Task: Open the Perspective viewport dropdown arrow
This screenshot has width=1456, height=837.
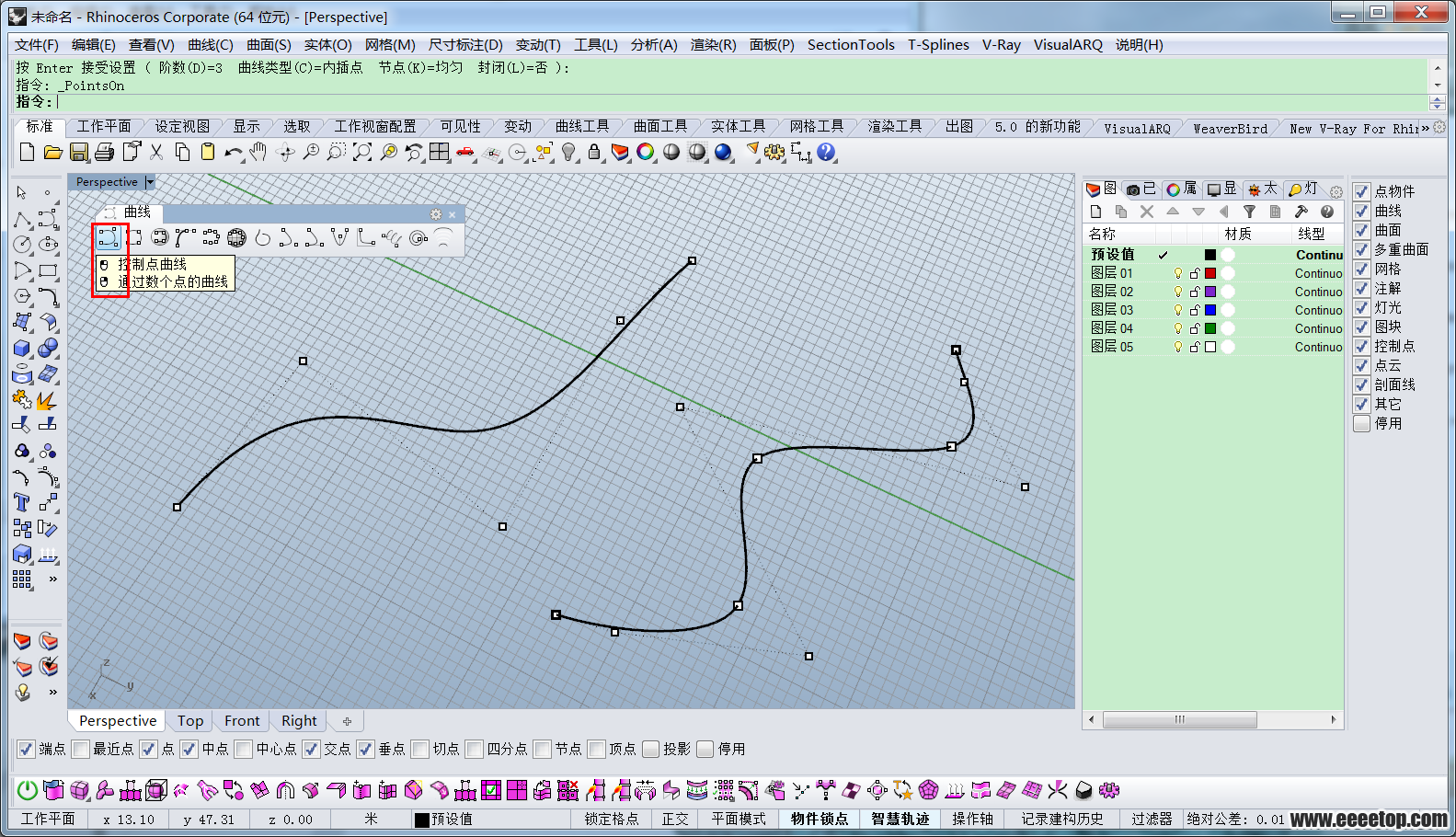Action: [150, 182]
